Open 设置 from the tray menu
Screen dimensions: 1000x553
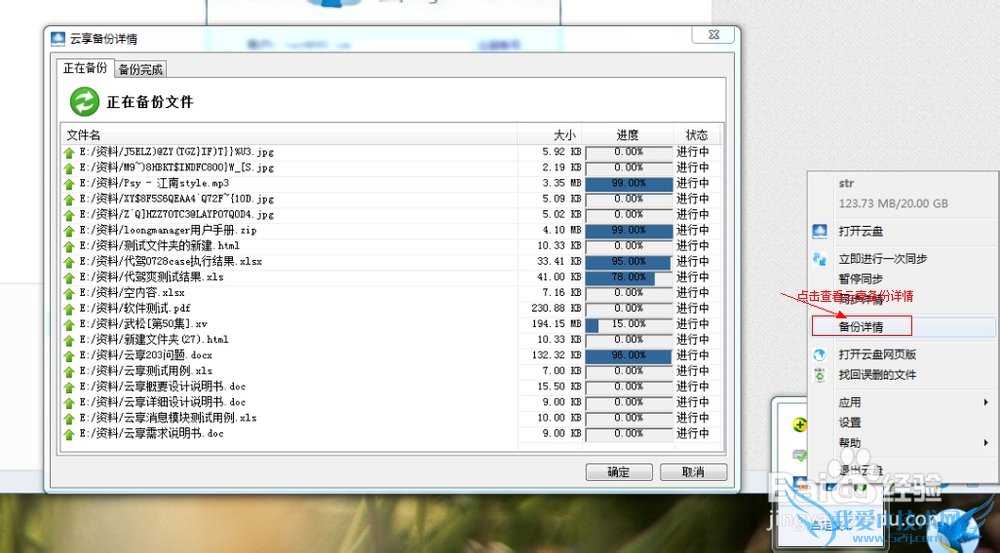pos(850,422)
